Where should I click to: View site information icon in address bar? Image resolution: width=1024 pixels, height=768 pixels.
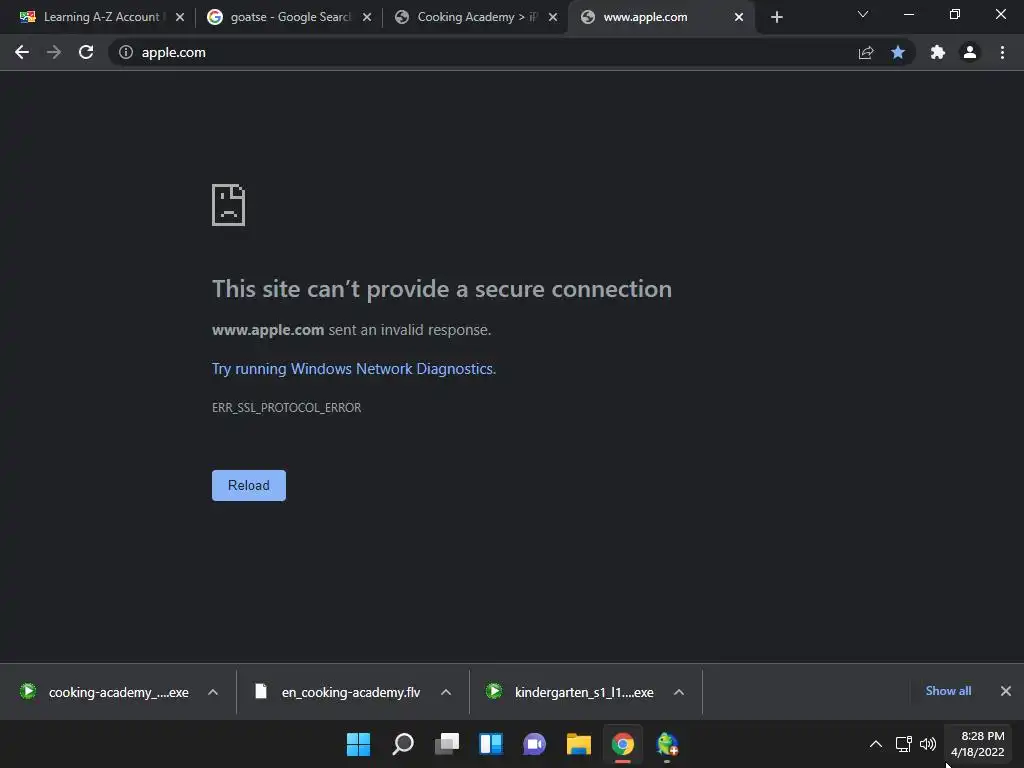(x=126, y=52)
